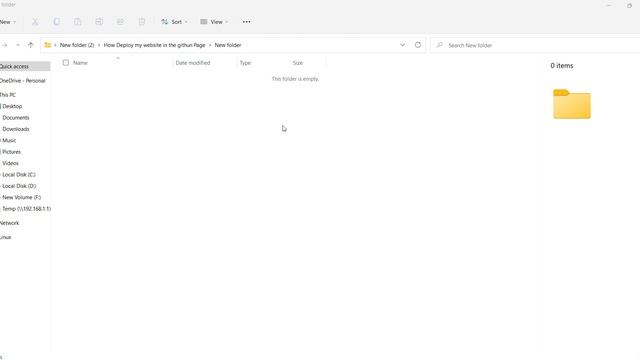This screenshot has height=360, width=640.
Task: Sort by Size column header
Action: point(298,63)
